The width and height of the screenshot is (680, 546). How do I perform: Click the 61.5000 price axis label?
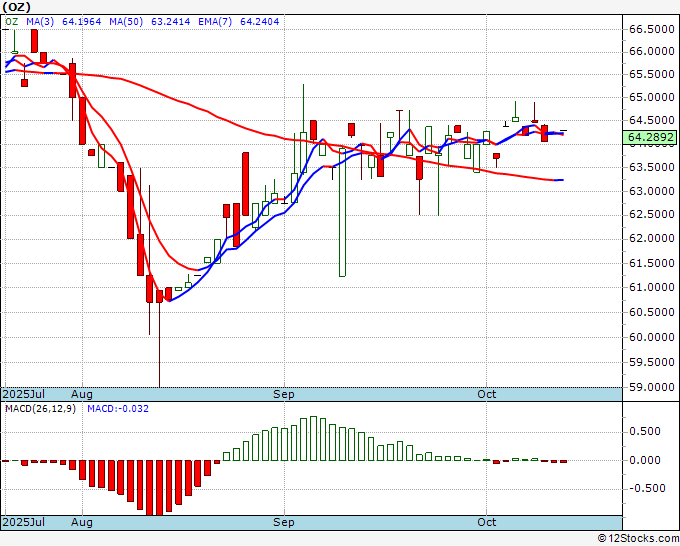(x=652, y=263)
